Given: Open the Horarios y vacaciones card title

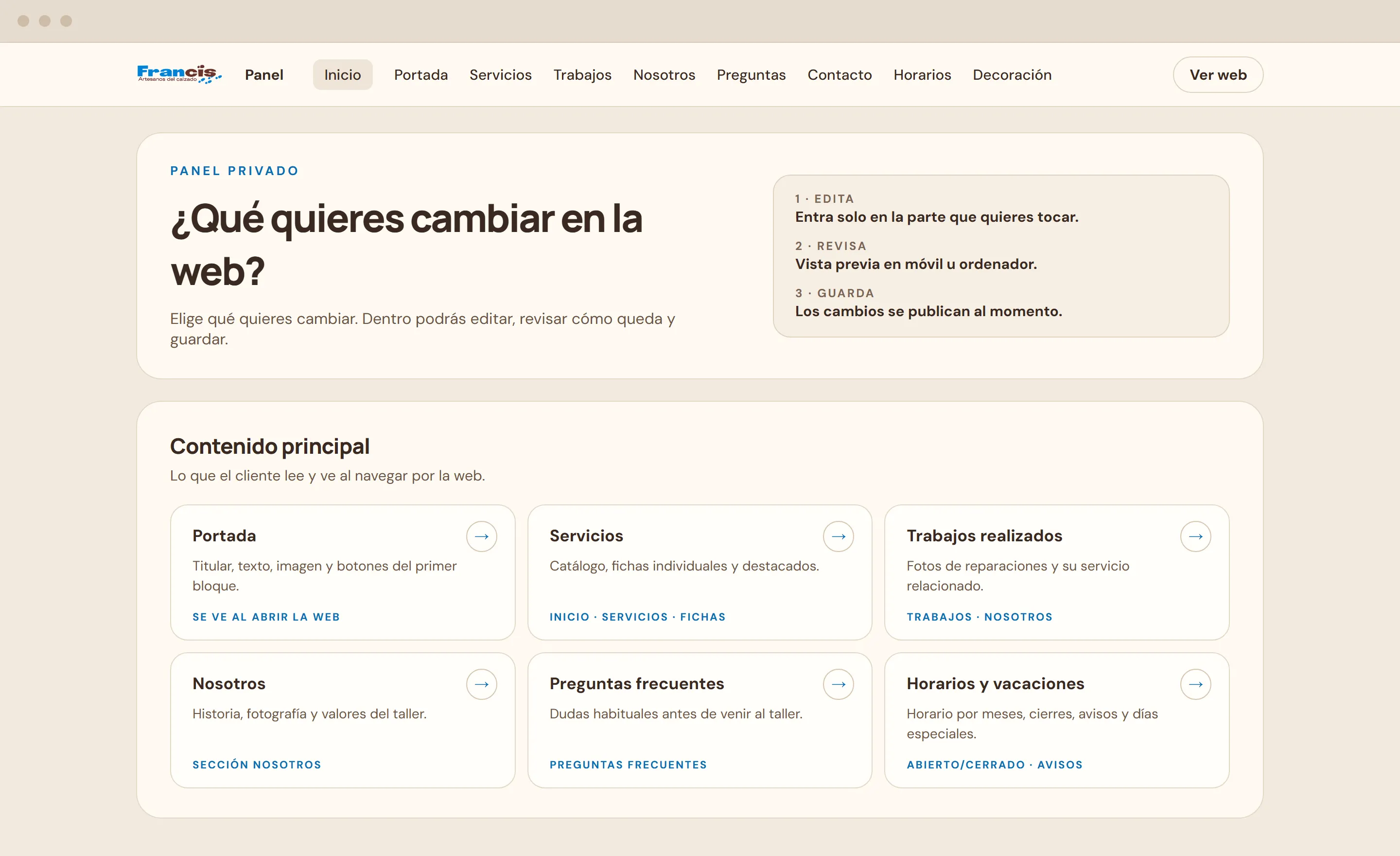Looking at the screenshot, I should click(995, 683).
